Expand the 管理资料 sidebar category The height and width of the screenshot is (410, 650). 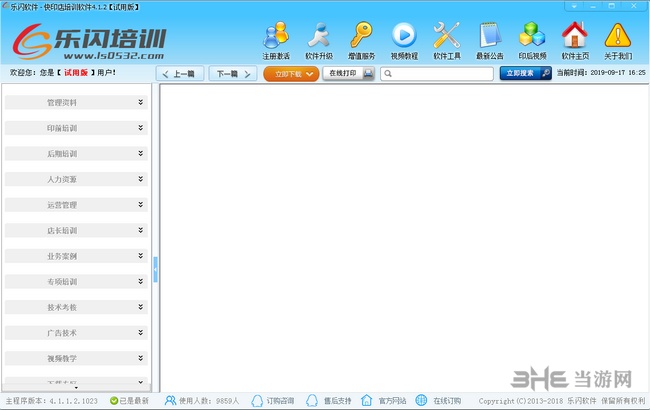point(76,102)
